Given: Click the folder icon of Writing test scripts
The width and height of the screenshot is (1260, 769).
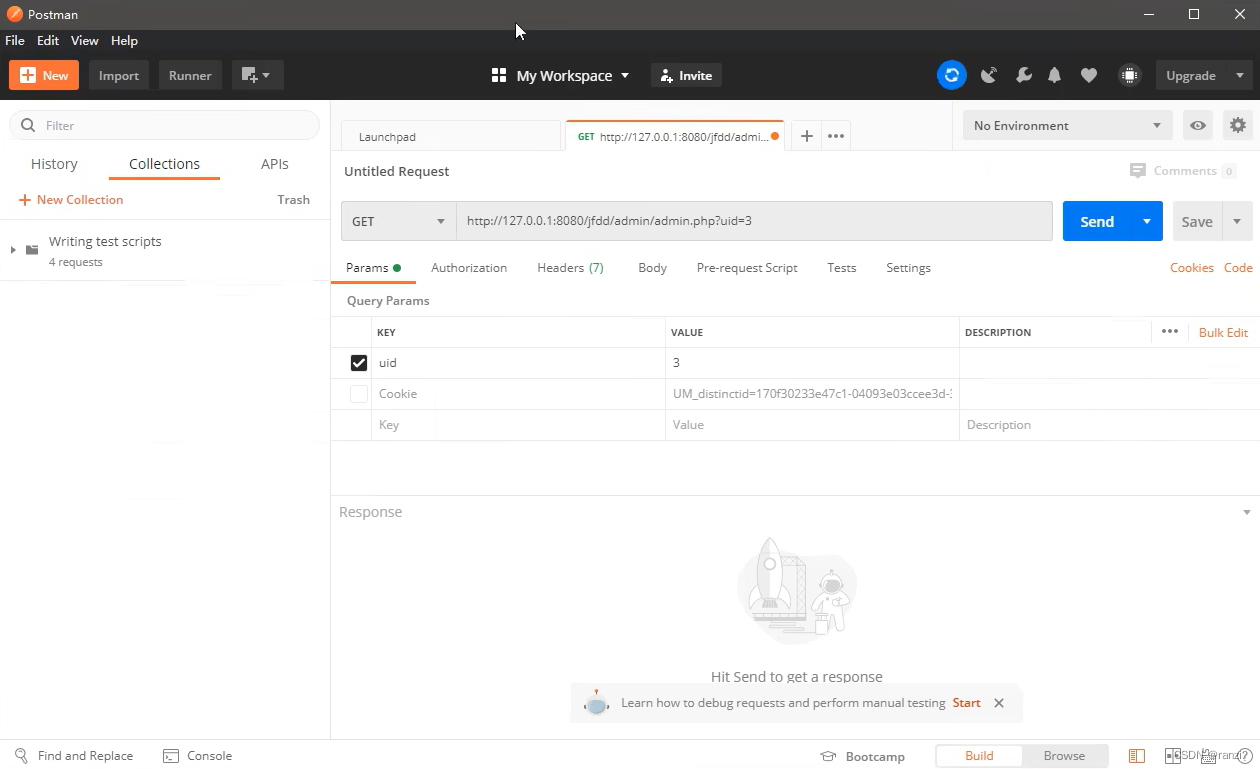Looking at the screenshot, I should (32, 250).
